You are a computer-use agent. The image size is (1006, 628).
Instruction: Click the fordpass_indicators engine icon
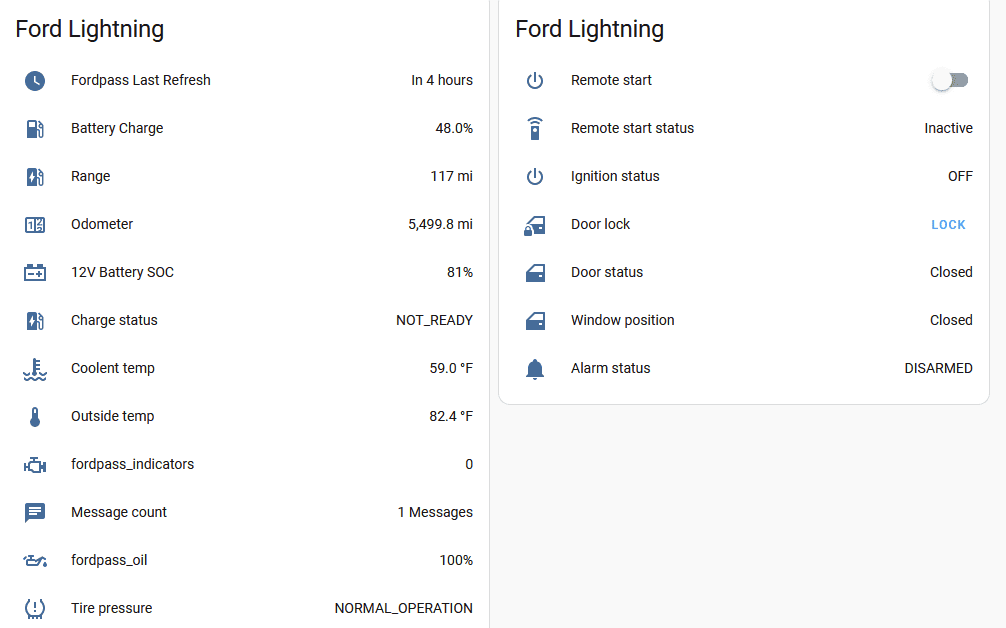35,465
